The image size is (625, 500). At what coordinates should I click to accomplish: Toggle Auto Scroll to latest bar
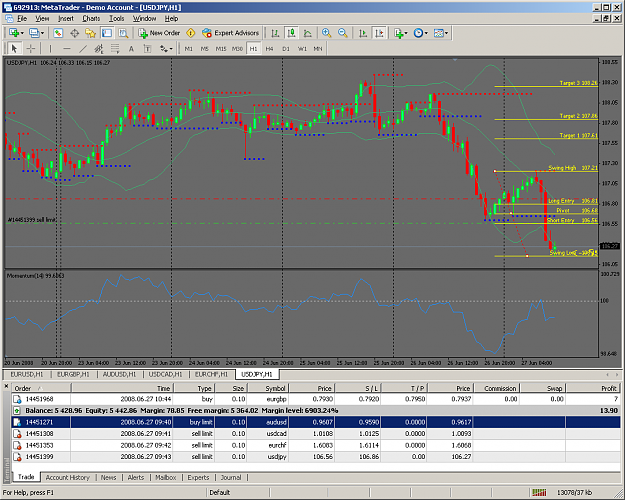click(363, 33)
